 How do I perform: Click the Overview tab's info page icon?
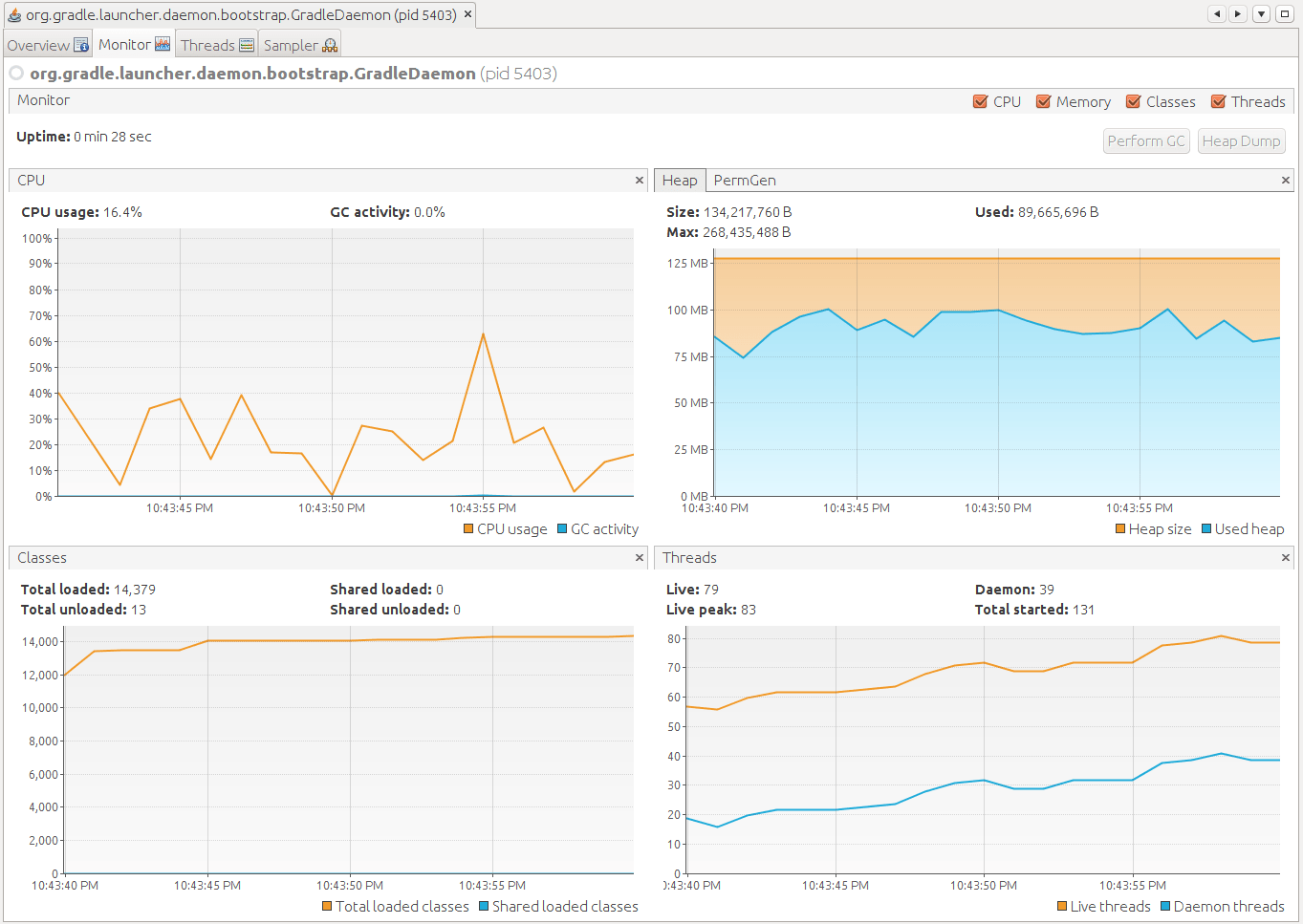tap(82, 44)
